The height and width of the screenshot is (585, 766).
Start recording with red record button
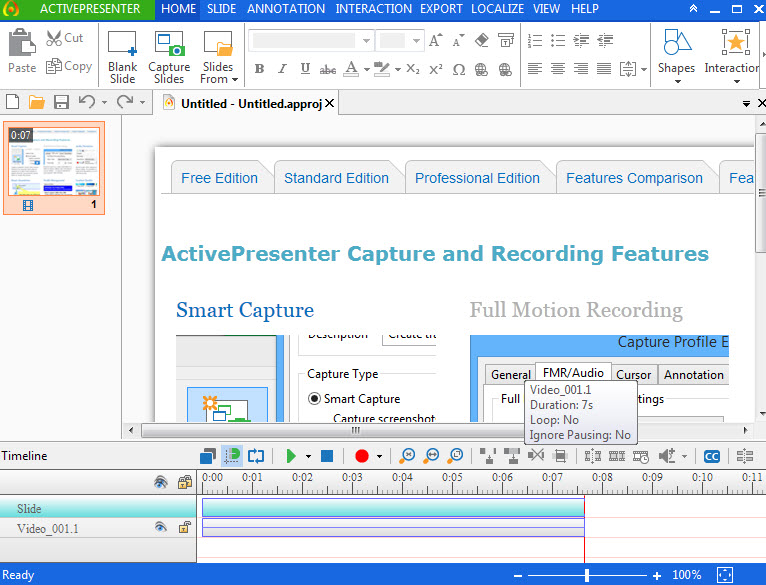pyautogui.click(x=362, y=456)
